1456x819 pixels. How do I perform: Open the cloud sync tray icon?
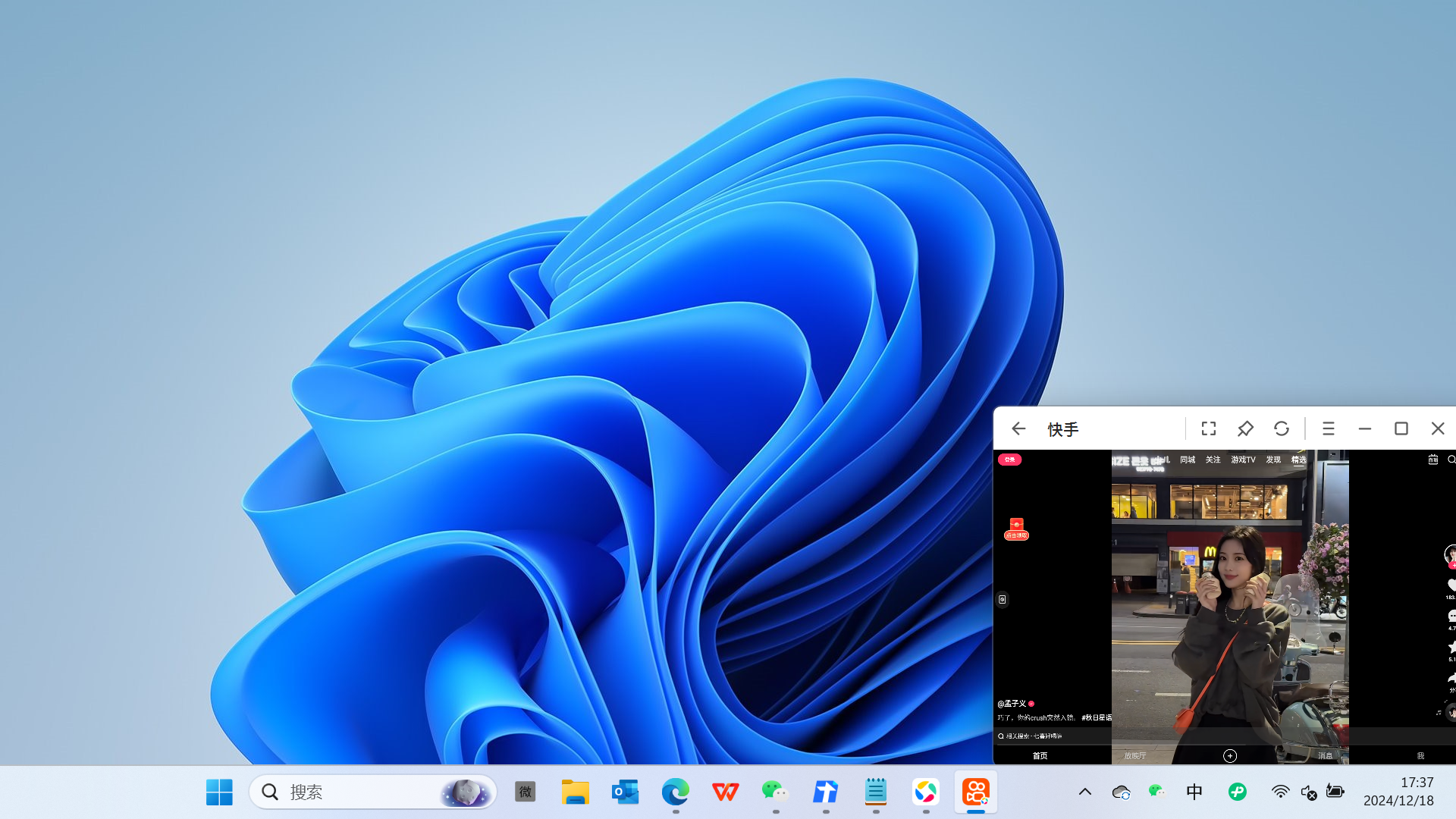click(x=1122, y=792)
